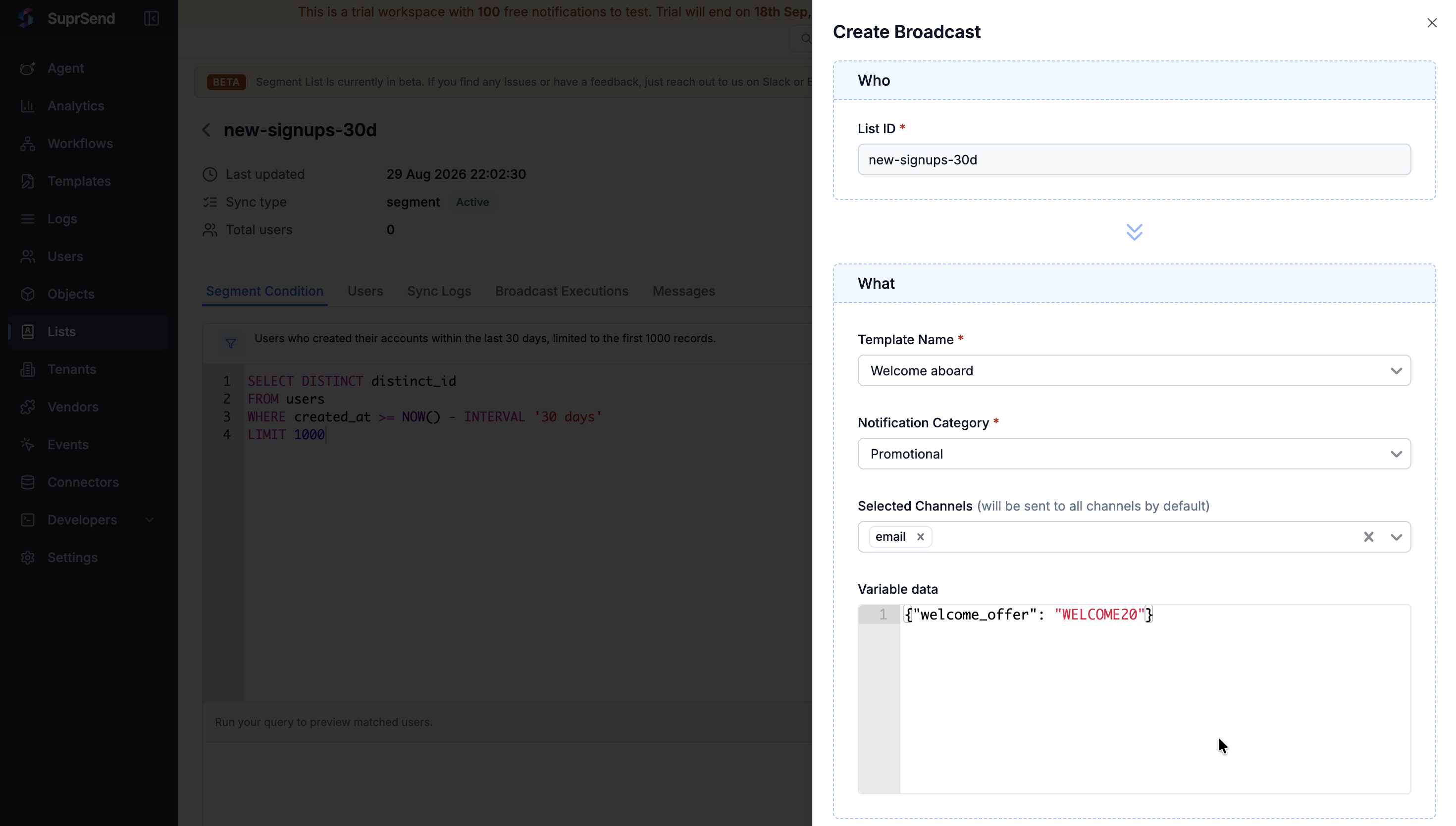Screen dimensions: 1456x826
Task: Click the Sync type list icon
Action: [x=210, y=202]
